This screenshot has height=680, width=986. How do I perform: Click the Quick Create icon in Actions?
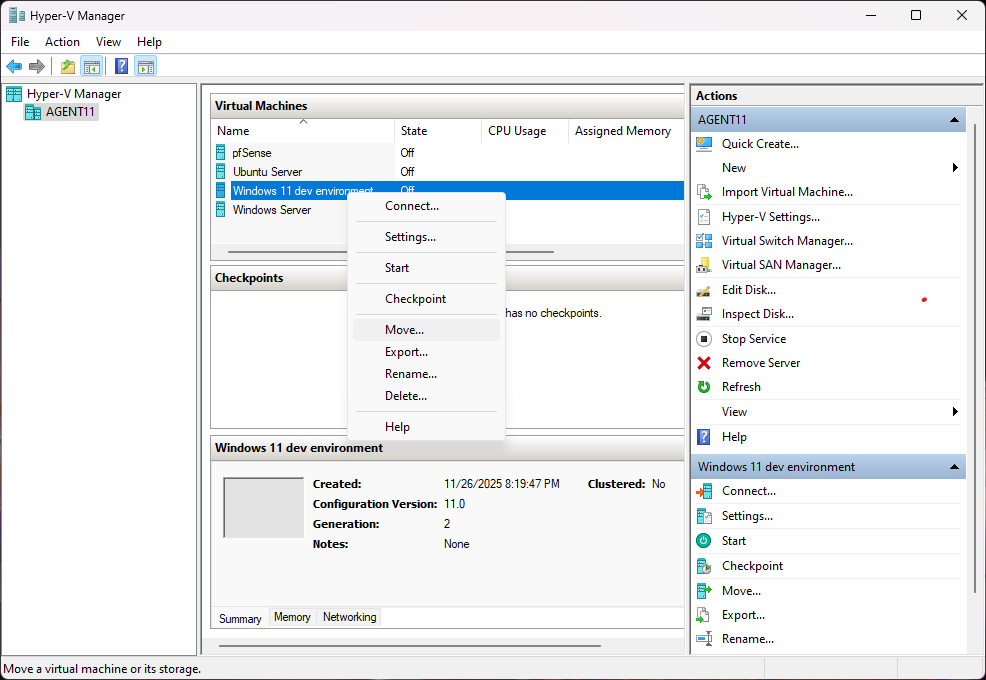704,144
